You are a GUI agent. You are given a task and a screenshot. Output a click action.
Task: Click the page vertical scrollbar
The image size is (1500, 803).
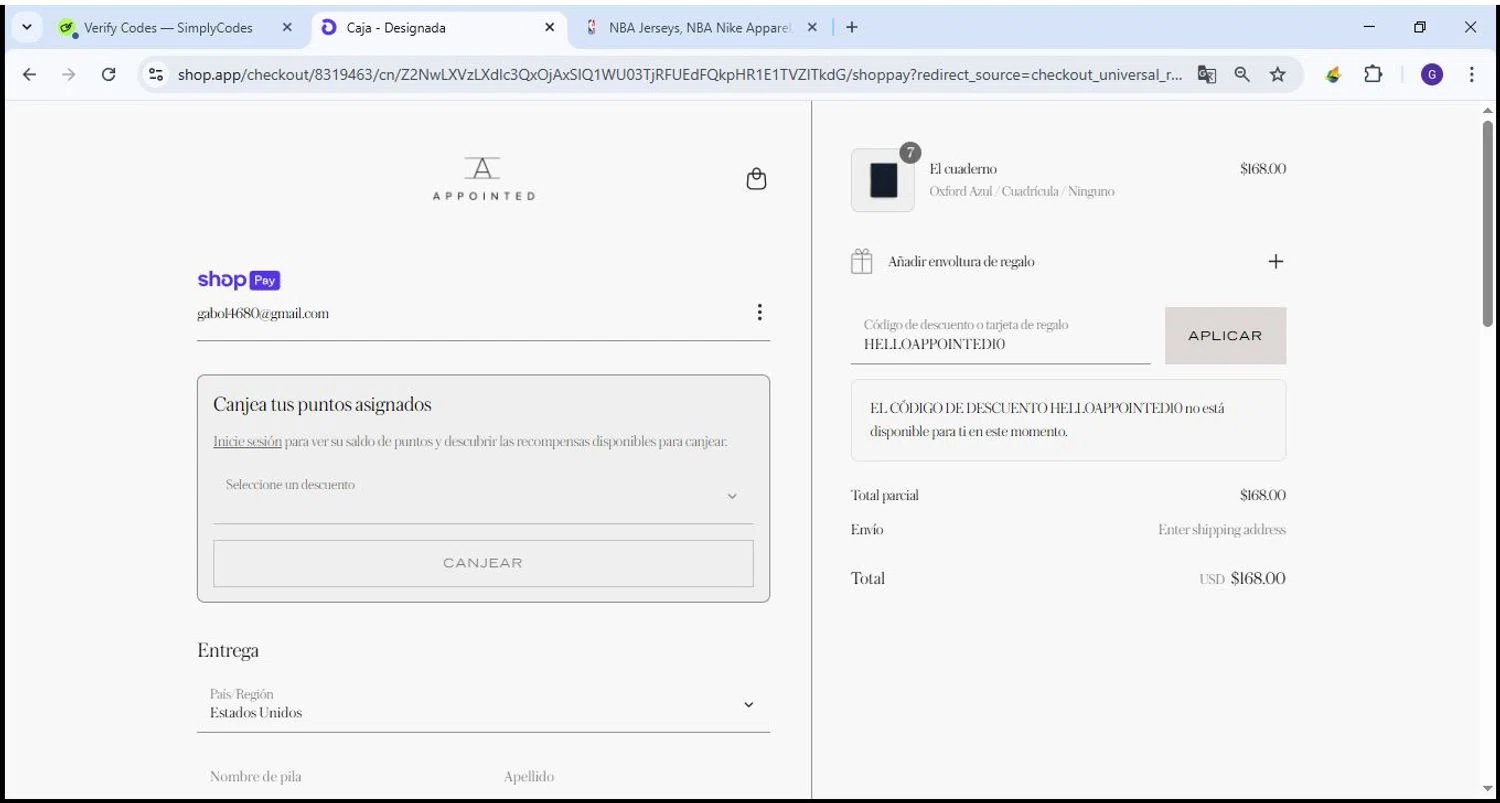[1488, 225]
